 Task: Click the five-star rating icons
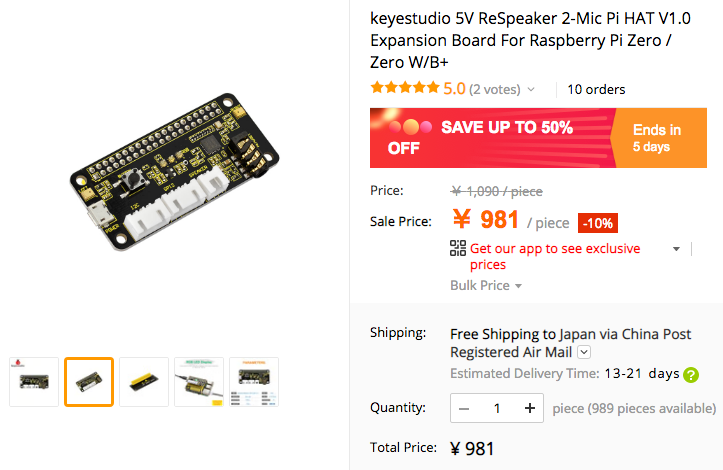pyautogui.click(x=404, y=88)
